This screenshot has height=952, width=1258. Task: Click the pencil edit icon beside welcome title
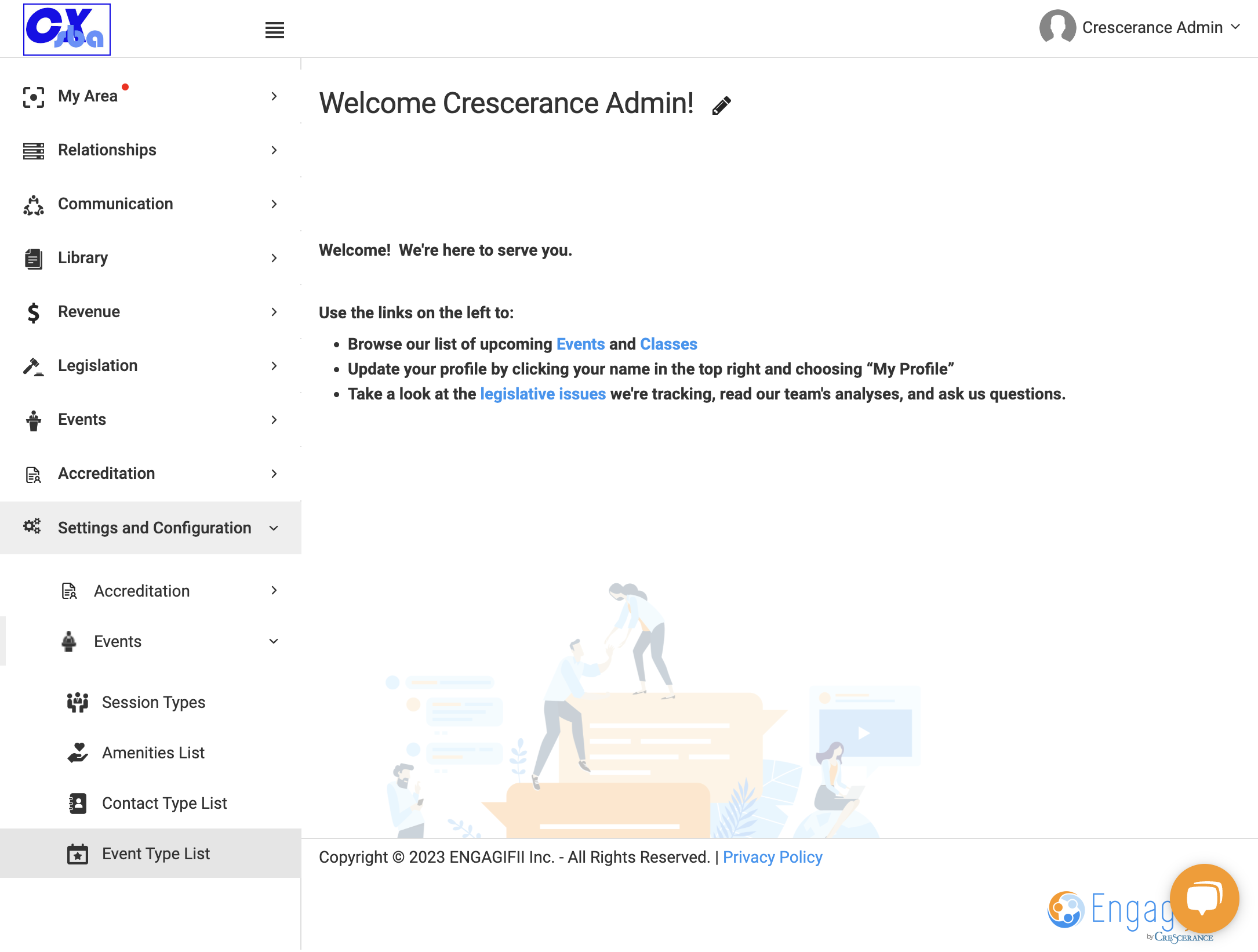(722, 106)
